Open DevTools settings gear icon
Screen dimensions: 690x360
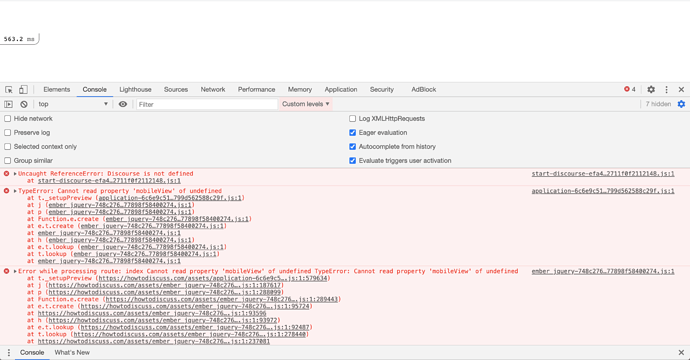651,89
